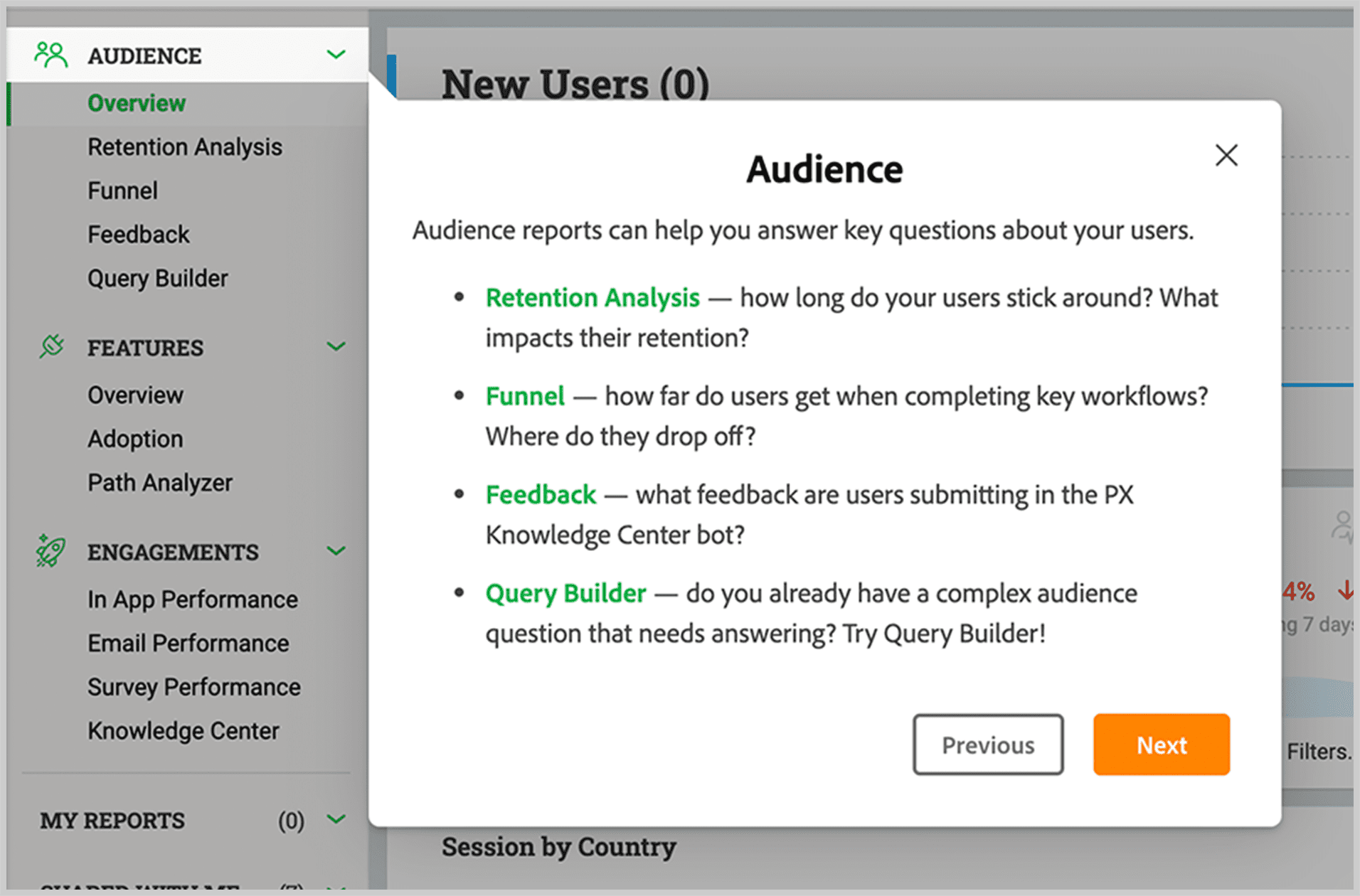Go to Path Analyzer in sidebar
The width and height of the screenshot is (1360, 896).
(160, 483)
